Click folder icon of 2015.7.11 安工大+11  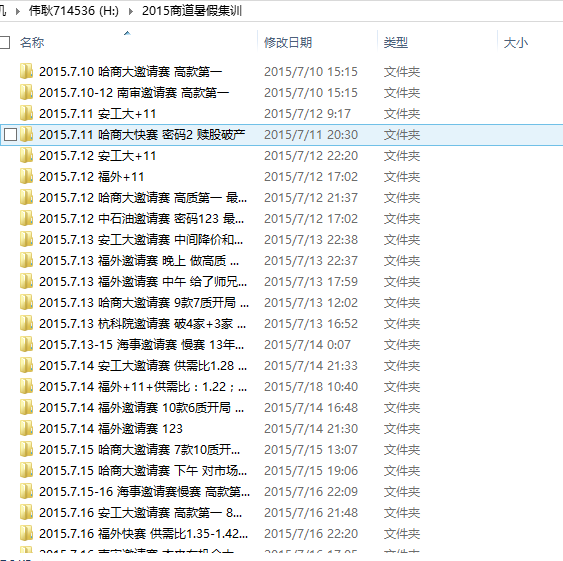coord(27,113)
